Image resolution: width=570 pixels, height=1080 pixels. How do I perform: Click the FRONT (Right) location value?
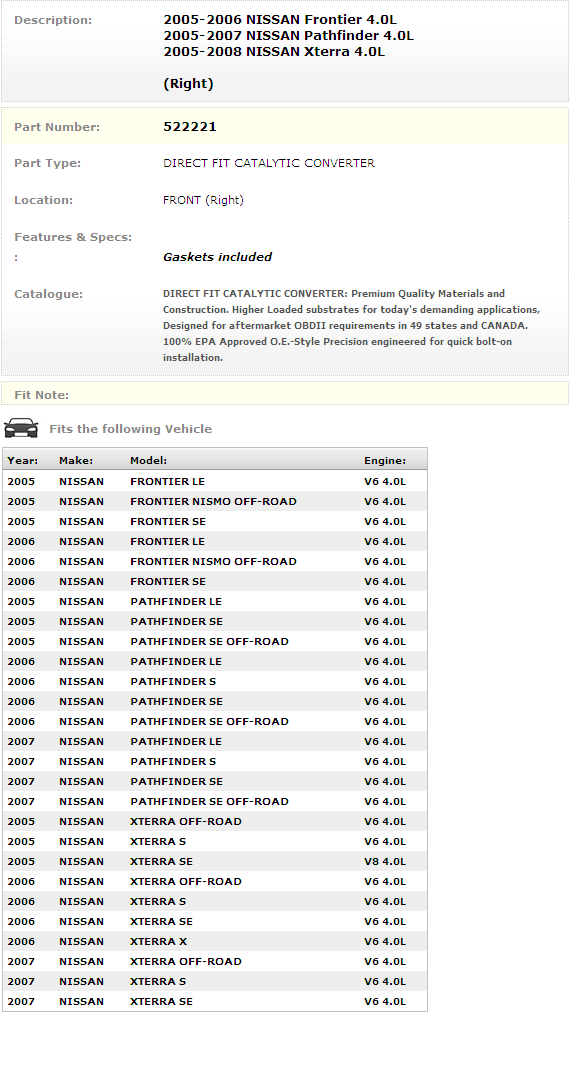pos(203,200)
